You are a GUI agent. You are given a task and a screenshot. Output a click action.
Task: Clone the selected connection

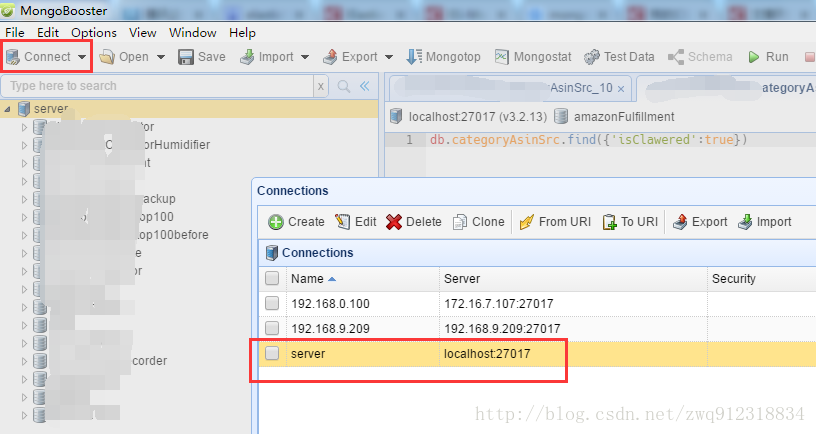[479, 222]
